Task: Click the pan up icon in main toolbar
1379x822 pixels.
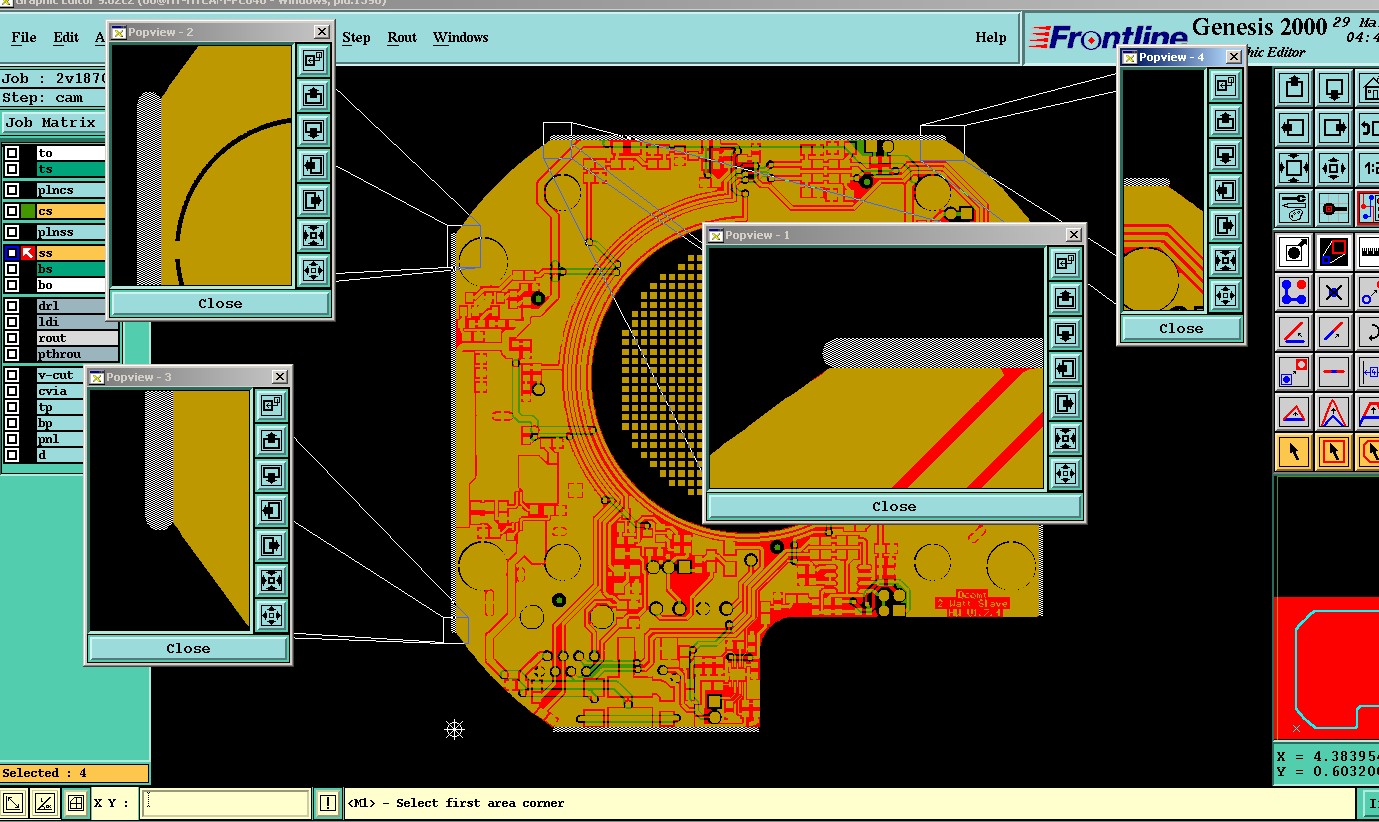Action: pyautogui.click(x=1295, y=88)
